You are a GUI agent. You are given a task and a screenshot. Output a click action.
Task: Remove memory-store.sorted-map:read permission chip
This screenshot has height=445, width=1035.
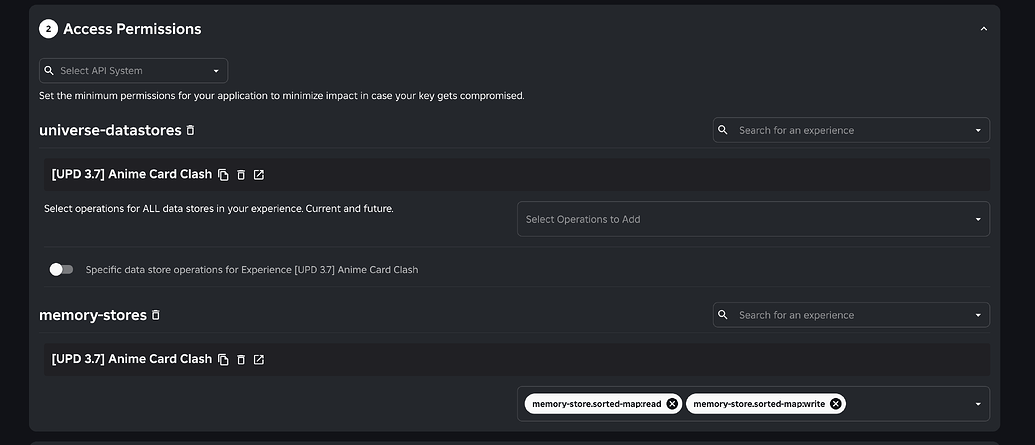coord(672,404)
